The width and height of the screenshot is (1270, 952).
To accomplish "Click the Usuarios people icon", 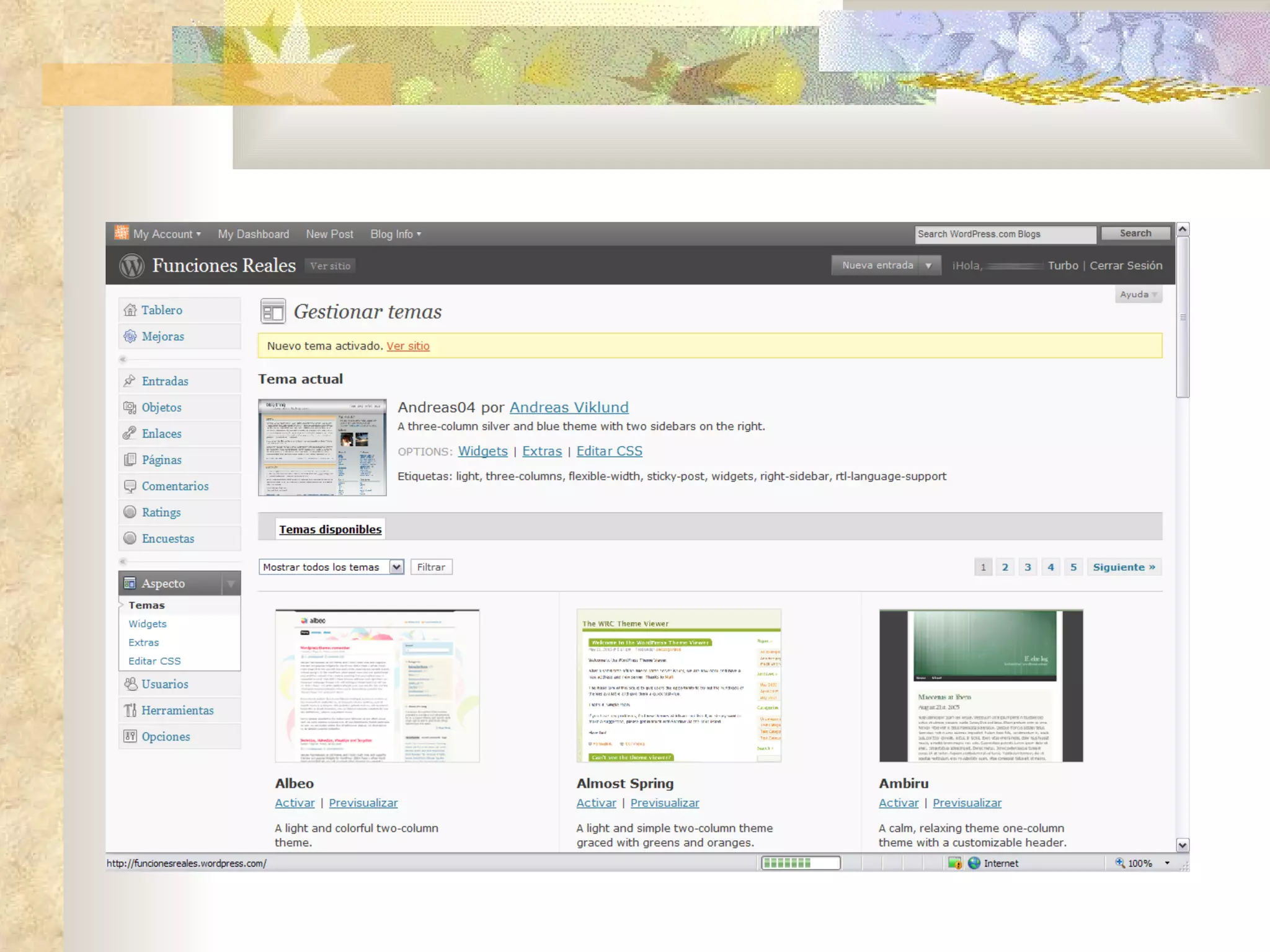I will (130, 684).
